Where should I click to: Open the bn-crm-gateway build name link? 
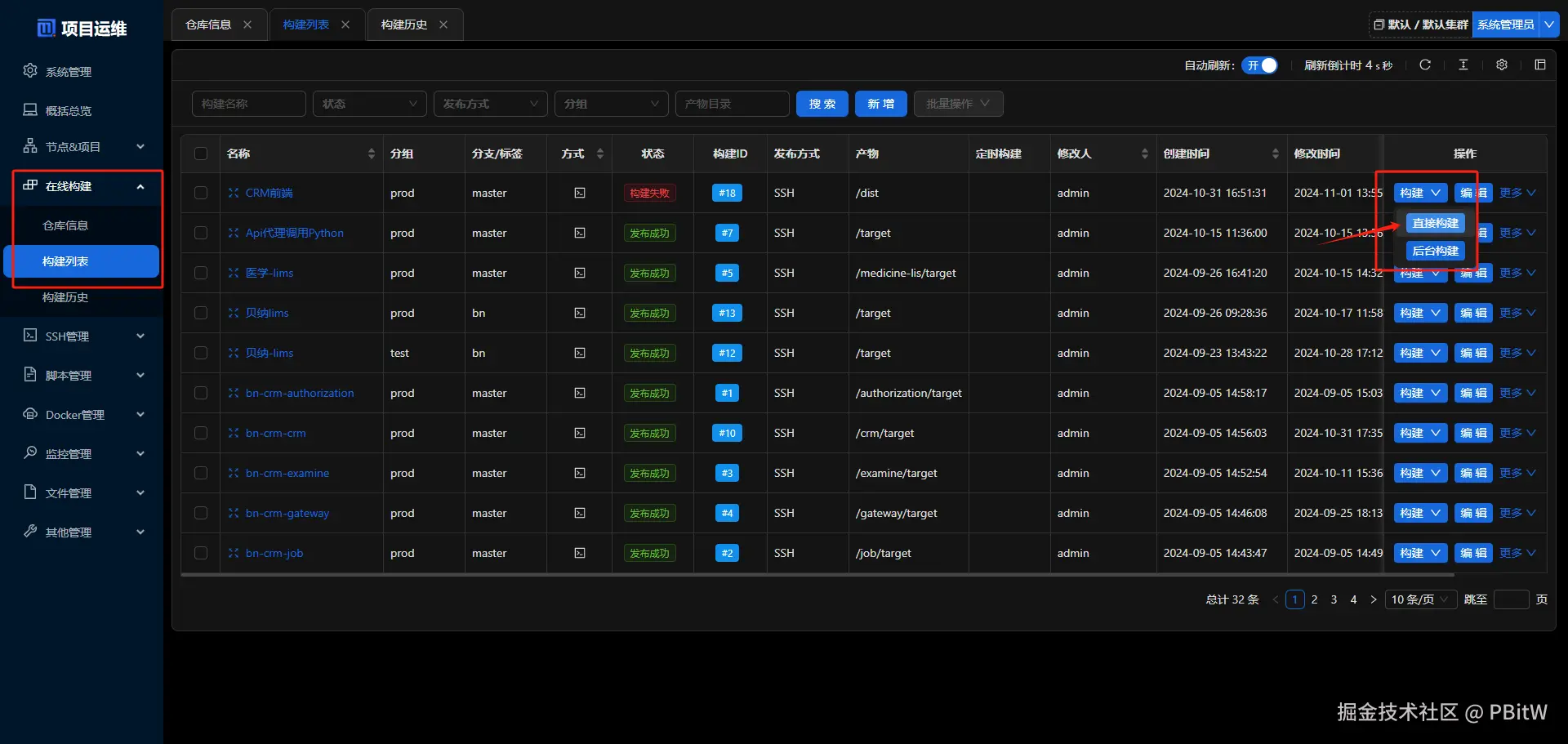tap(287, 513)
